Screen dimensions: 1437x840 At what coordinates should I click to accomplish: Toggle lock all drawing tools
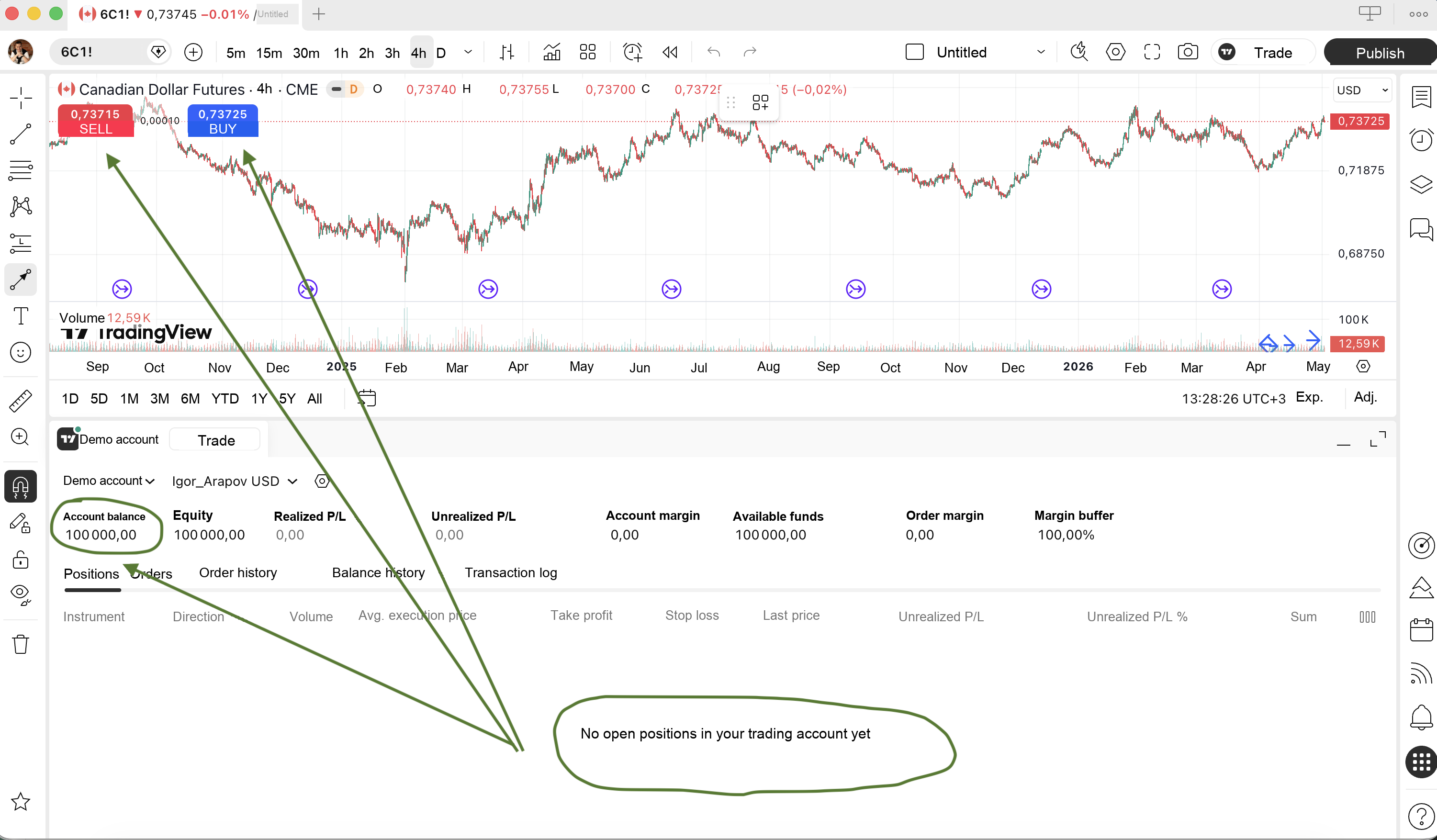tap(21, 560)
